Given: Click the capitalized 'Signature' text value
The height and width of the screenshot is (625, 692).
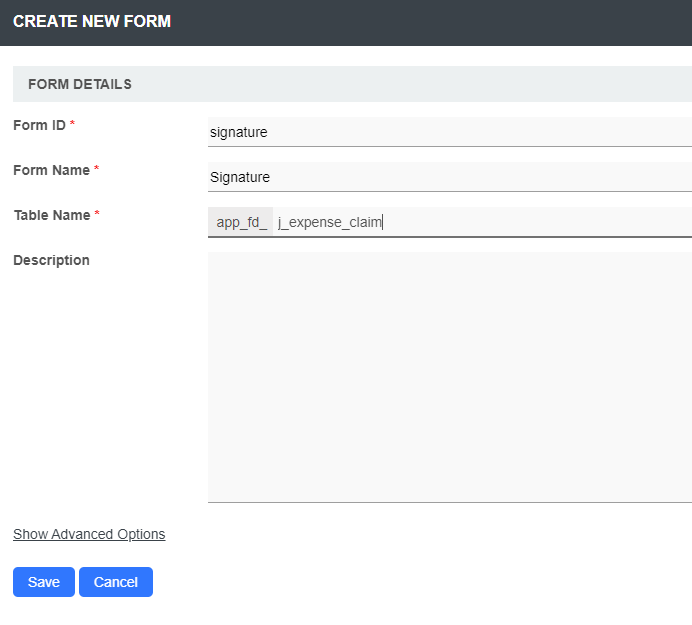Looking at the screenshot, I should tap(240, 177).
